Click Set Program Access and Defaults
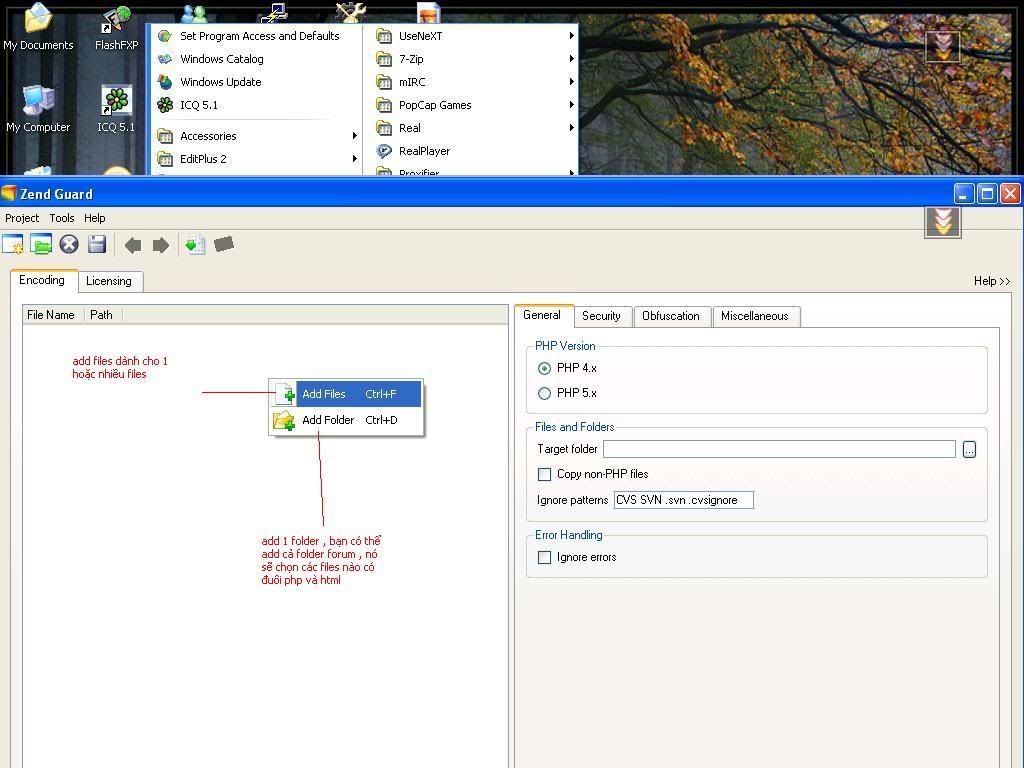 [x=256, y=36]
